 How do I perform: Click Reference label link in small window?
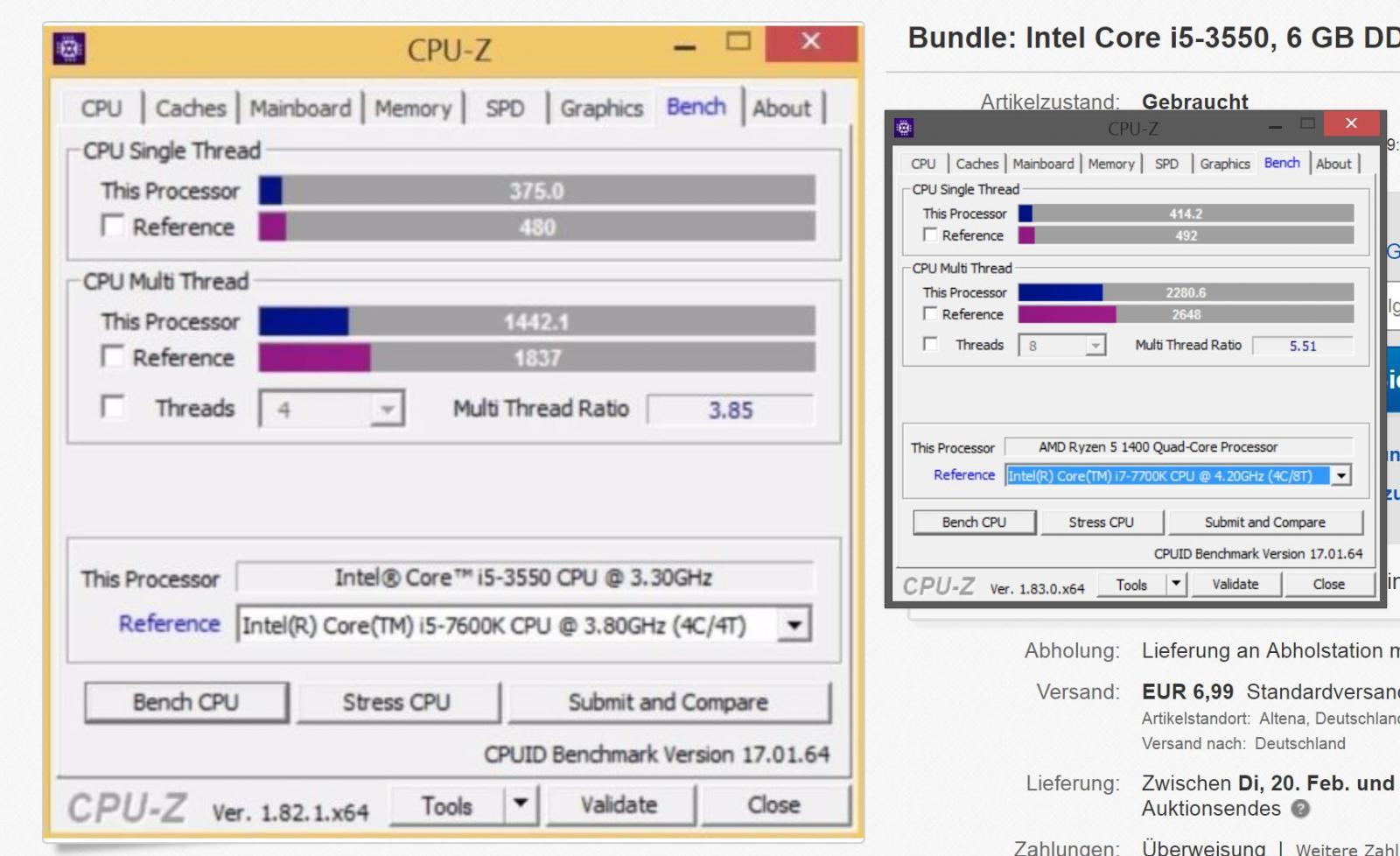click(964, 474)
